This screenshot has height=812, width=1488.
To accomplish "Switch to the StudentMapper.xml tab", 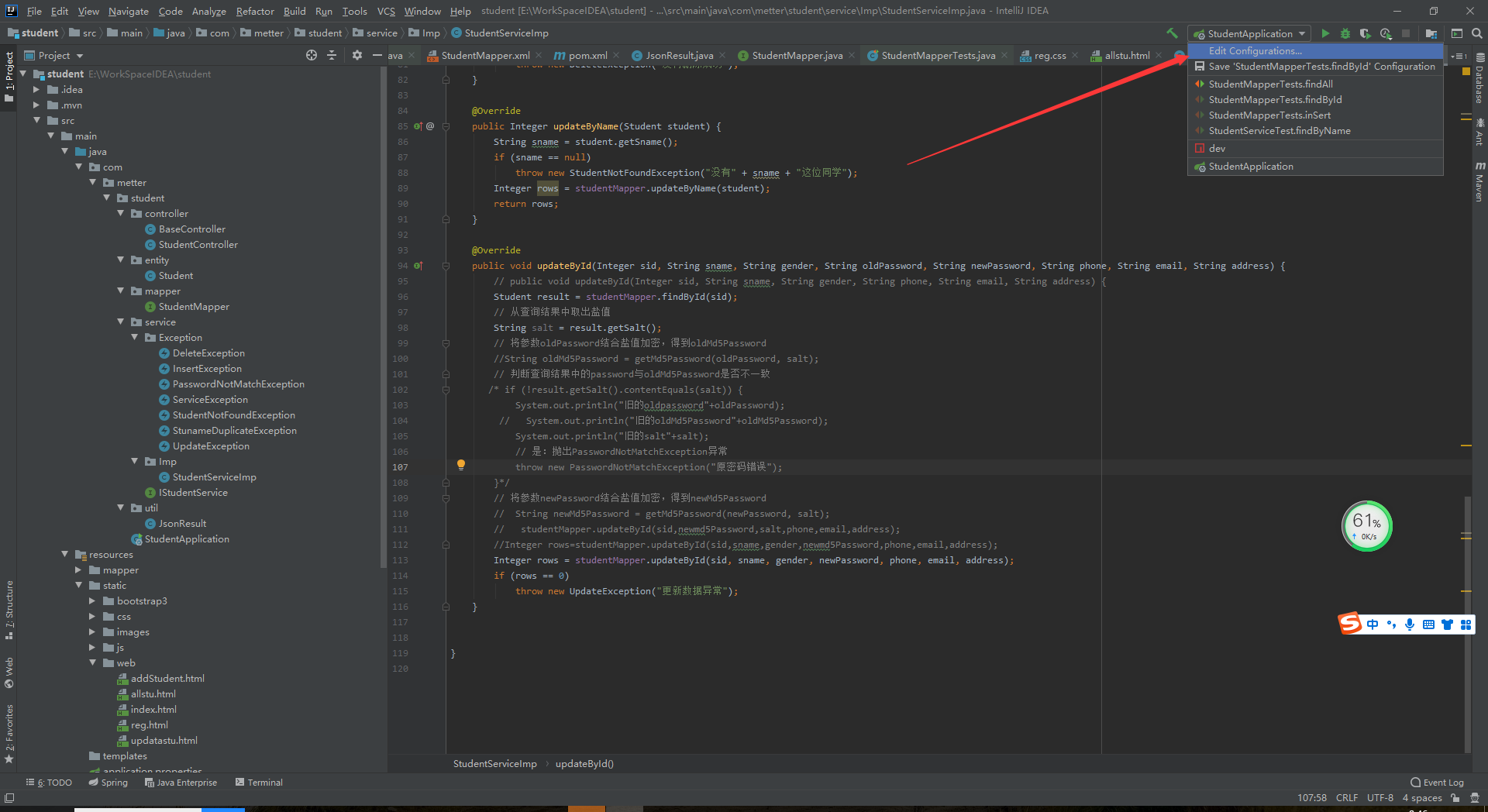I will pos(485,56).
